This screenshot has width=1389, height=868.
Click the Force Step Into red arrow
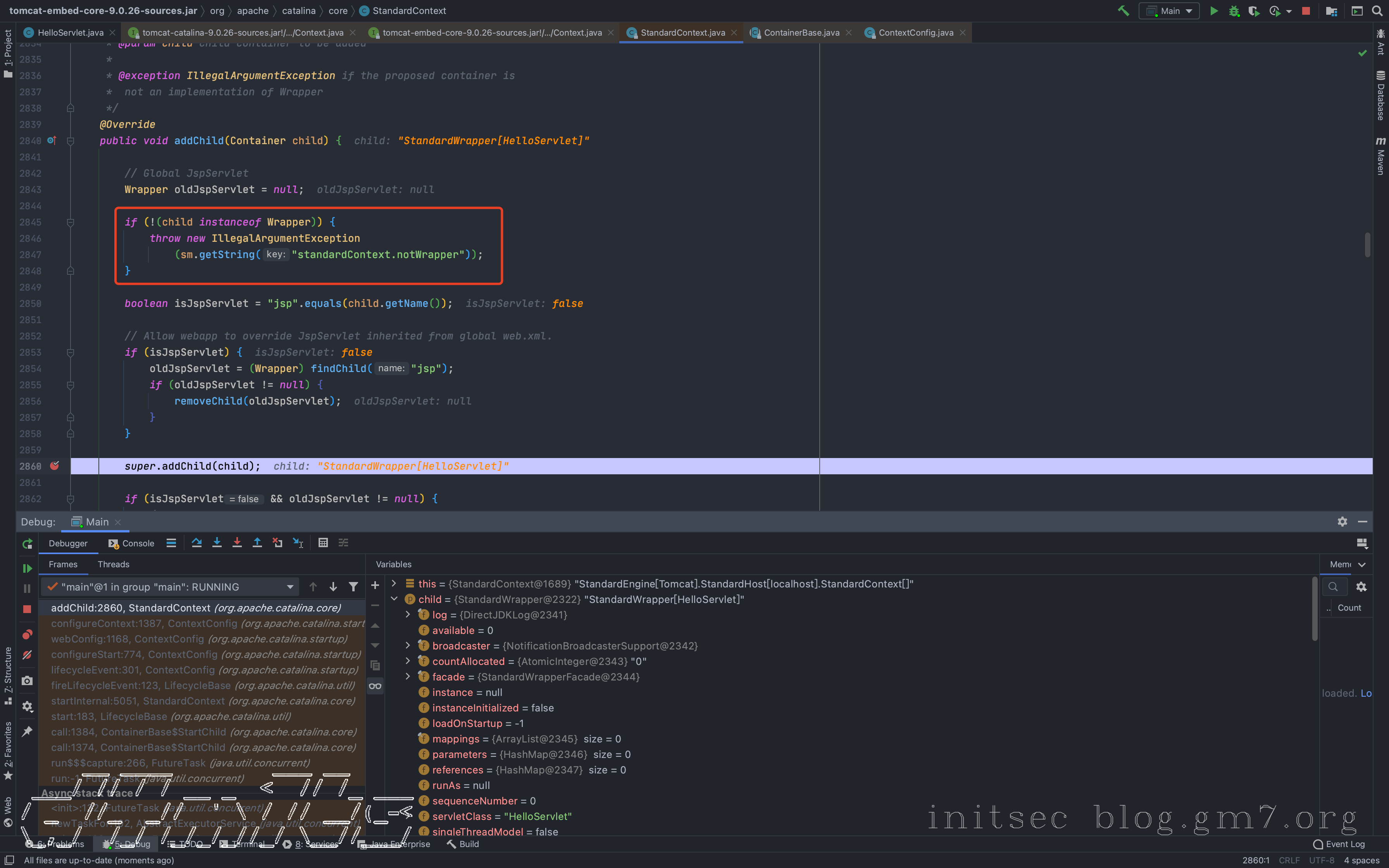pyautogui.click(x=237, y=542)
